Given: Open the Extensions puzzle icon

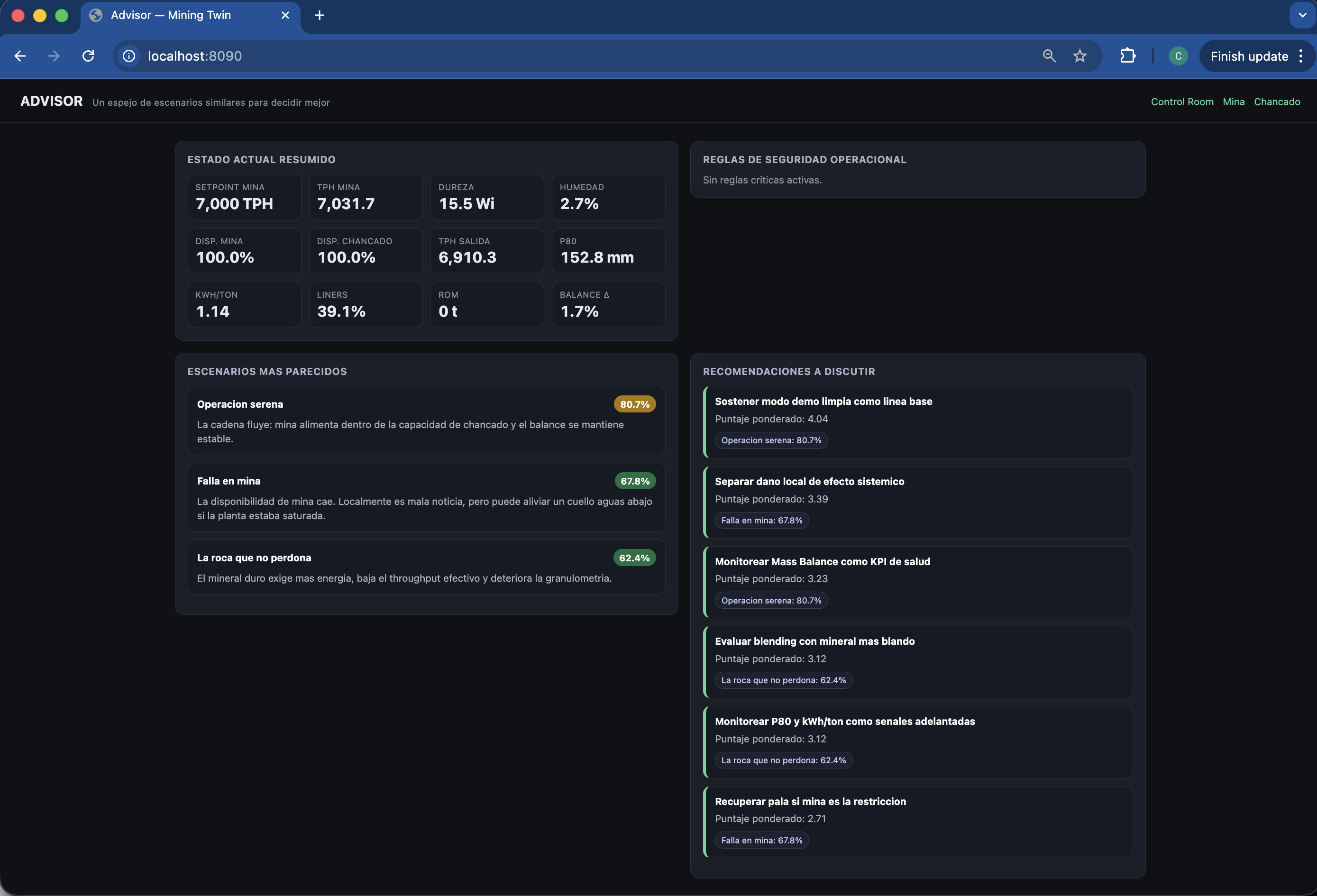Looking at the screenshot, I should tap(1128, 55).
